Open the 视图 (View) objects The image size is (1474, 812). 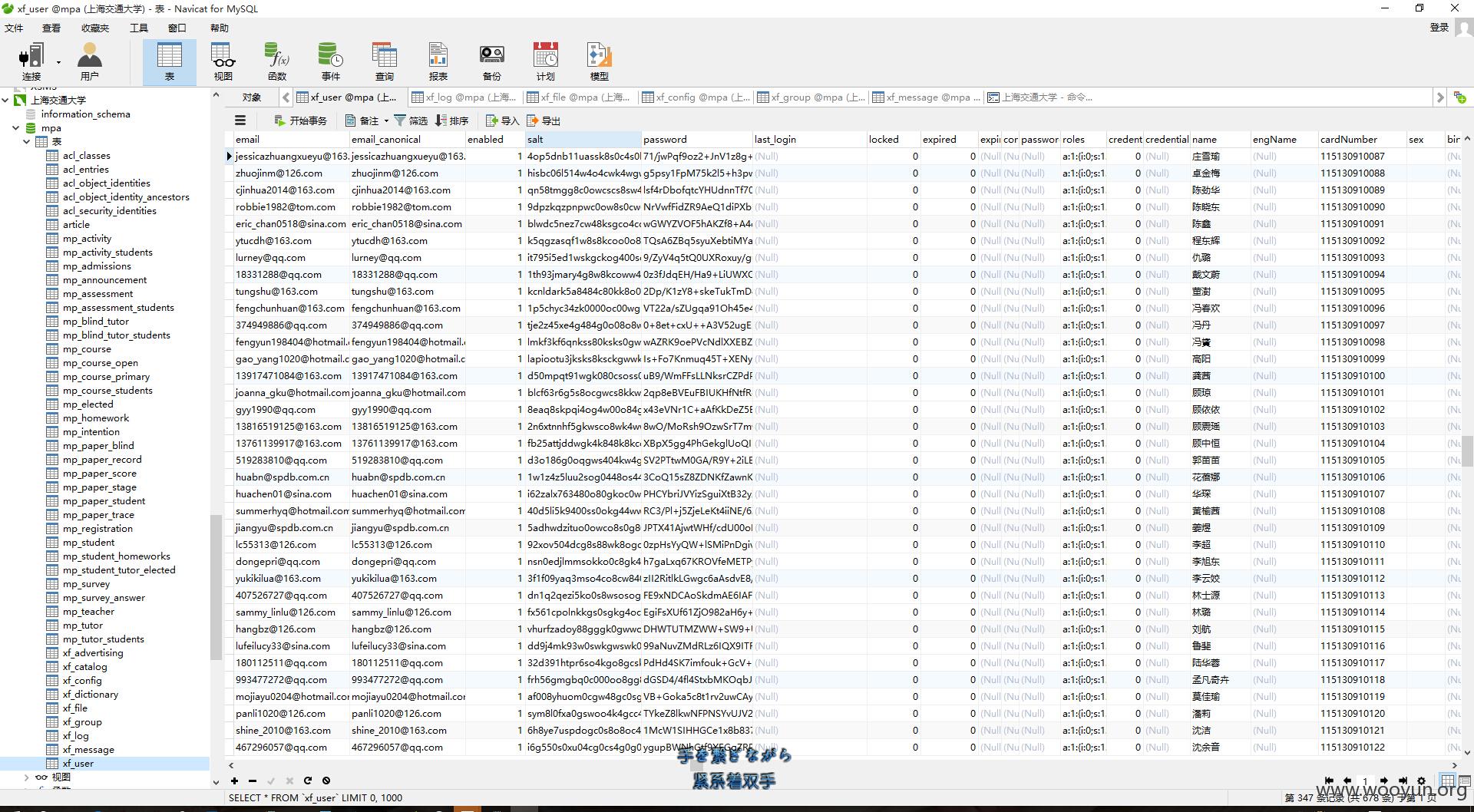tap(223, 61)
